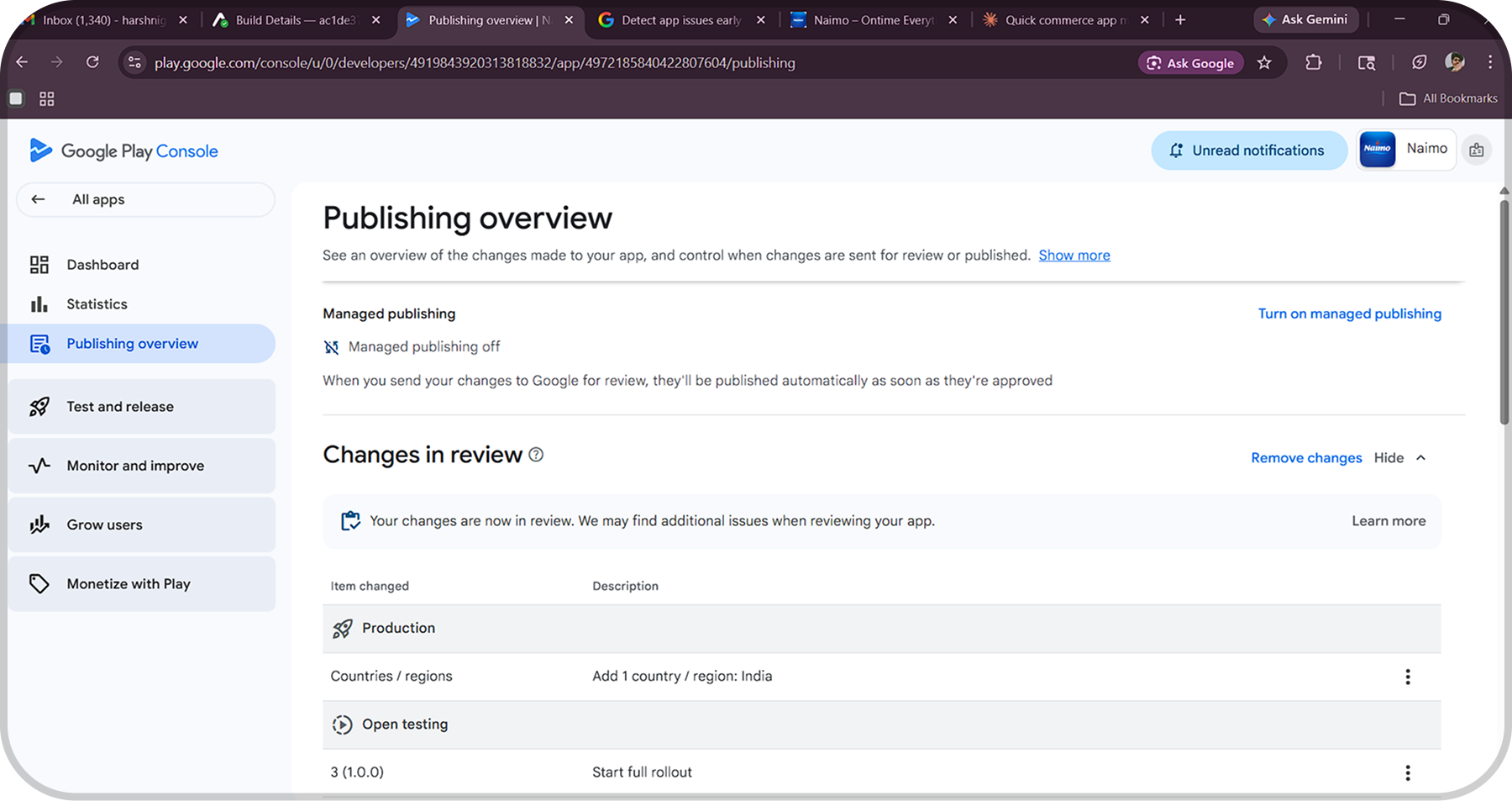The image size is (1512, 801).
Task: Click the help icon beside Changes in review
Action: [x=536, y=455]
